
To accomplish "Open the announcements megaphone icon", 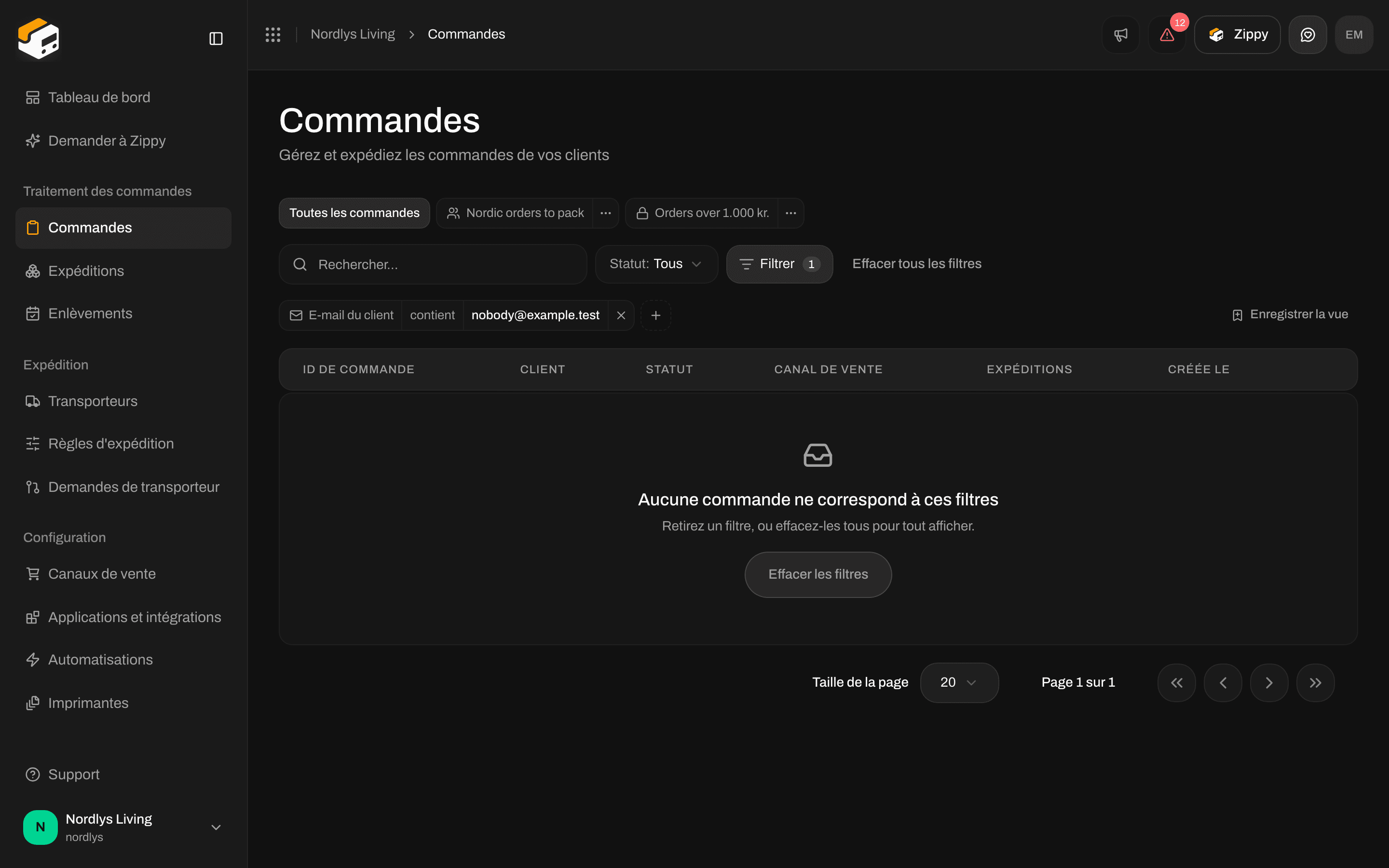I will [x=1120, y=34].
